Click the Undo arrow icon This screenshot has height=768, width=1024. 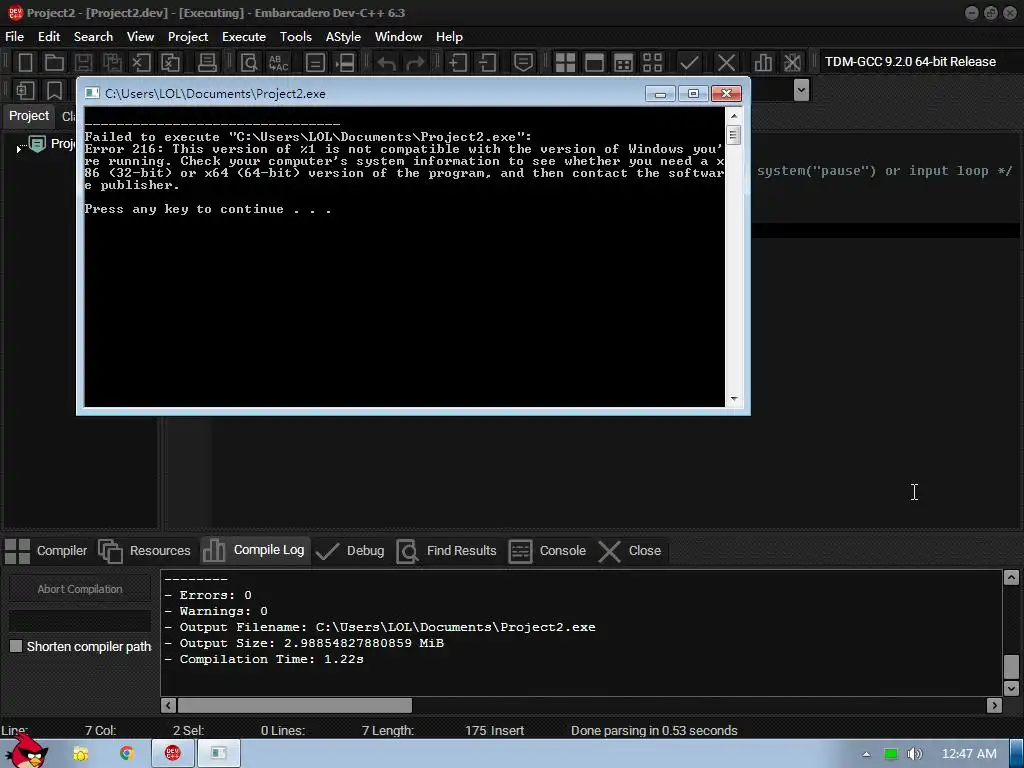(x=387, y=63)
